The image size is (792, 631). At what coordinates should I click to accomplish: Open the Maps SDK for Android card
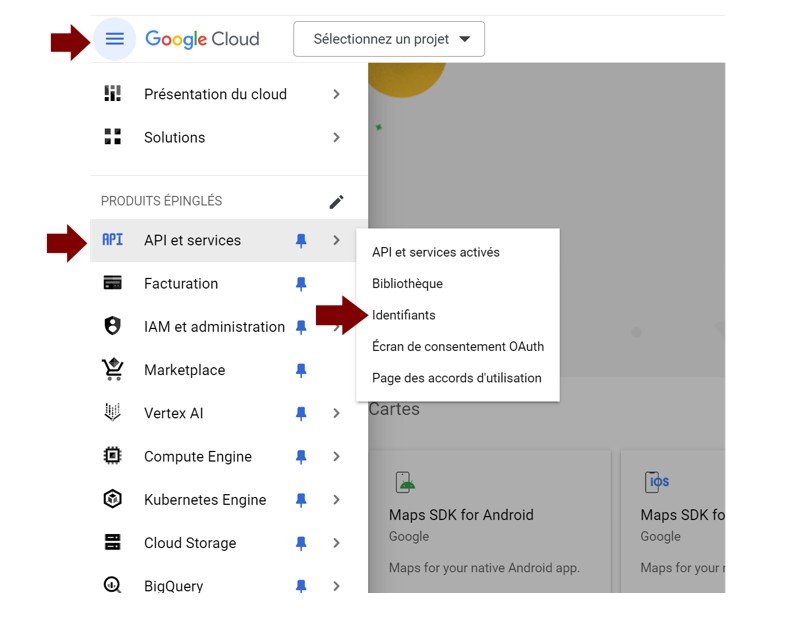coord(490,521)
